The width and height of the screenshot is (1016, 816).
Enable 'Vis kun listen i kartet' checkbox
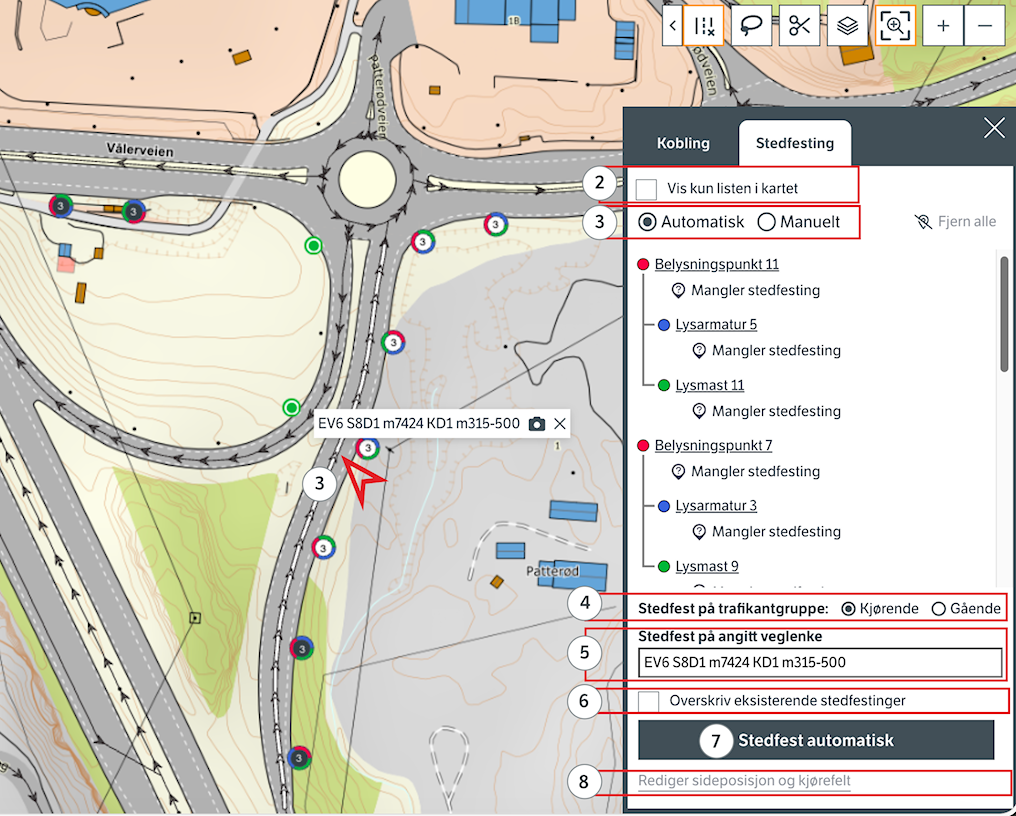[647, 188]
